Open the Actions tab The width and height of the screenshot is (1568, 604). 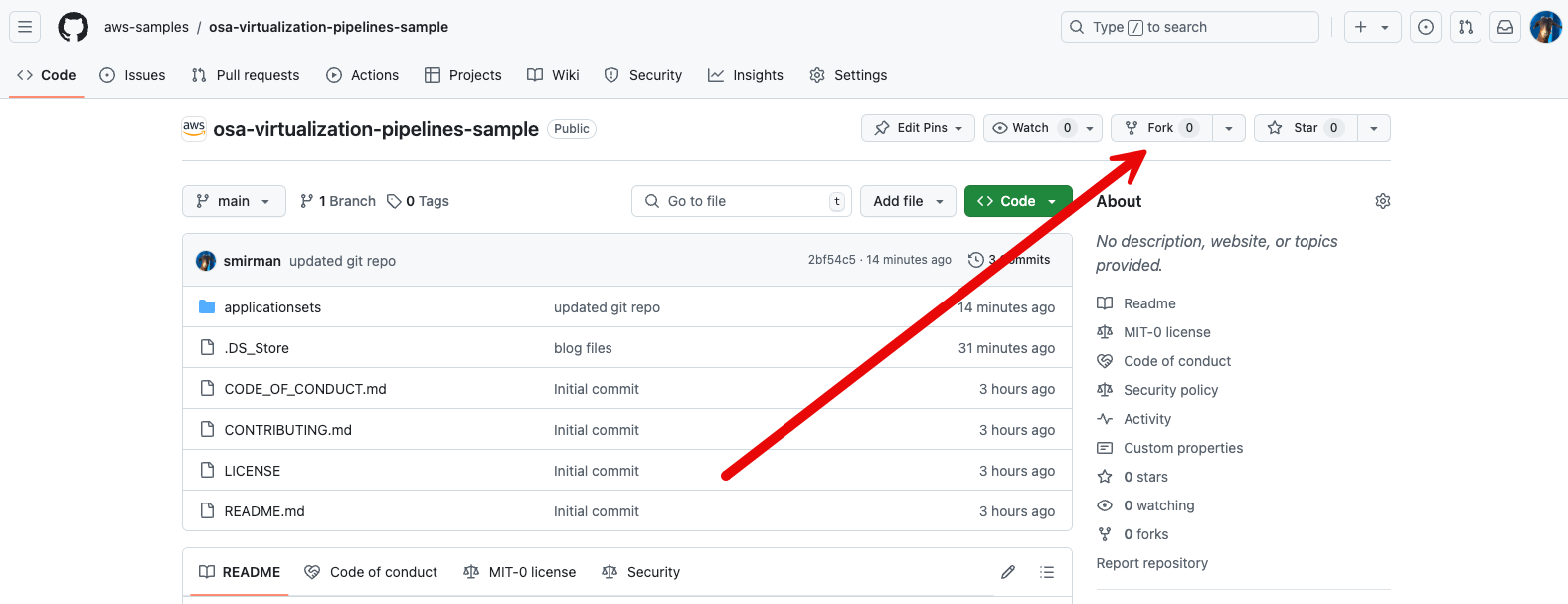(362, 75)
